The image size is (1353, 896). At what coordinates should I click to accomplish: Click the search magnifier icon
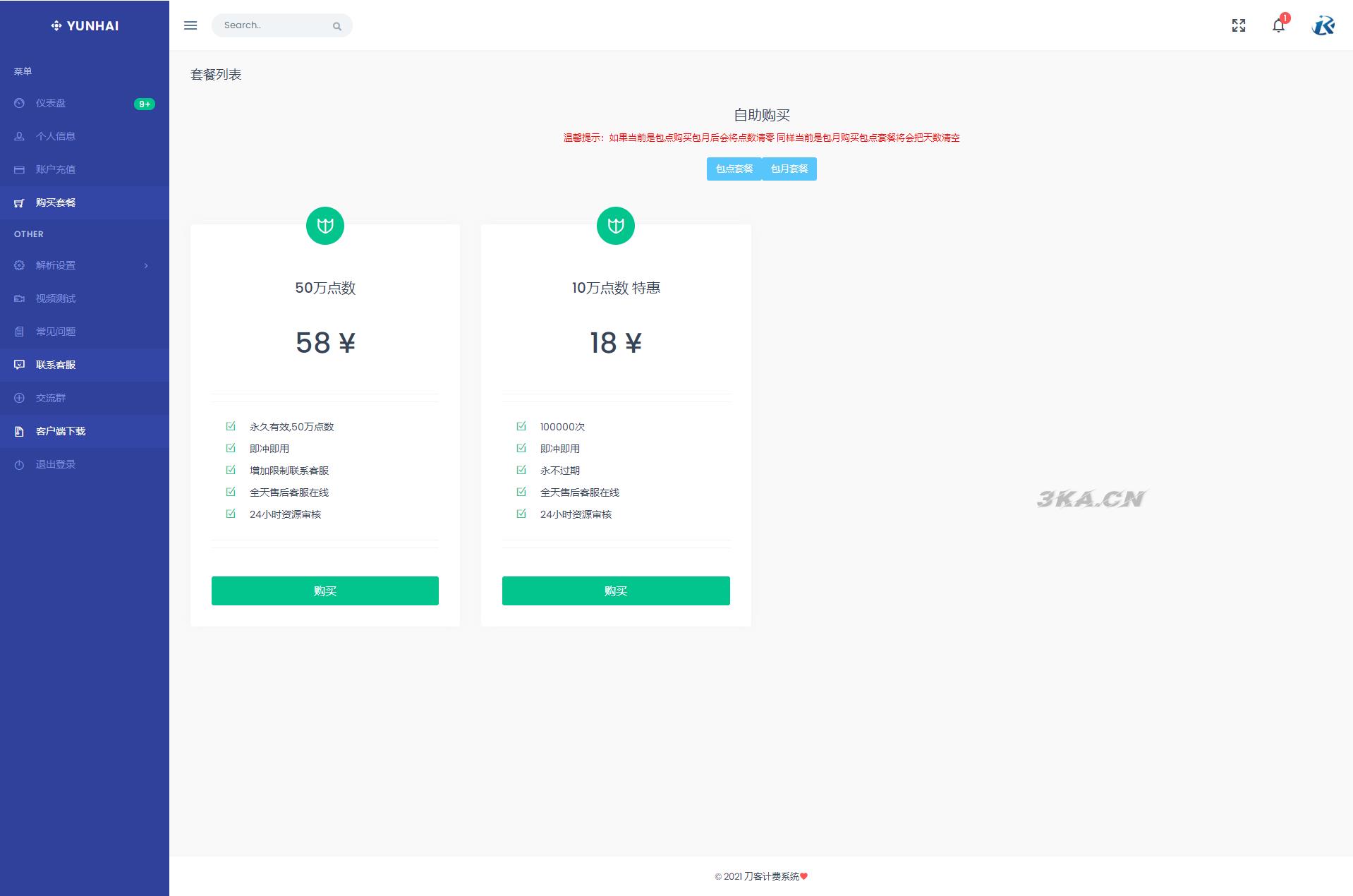(x=337, y=26)
